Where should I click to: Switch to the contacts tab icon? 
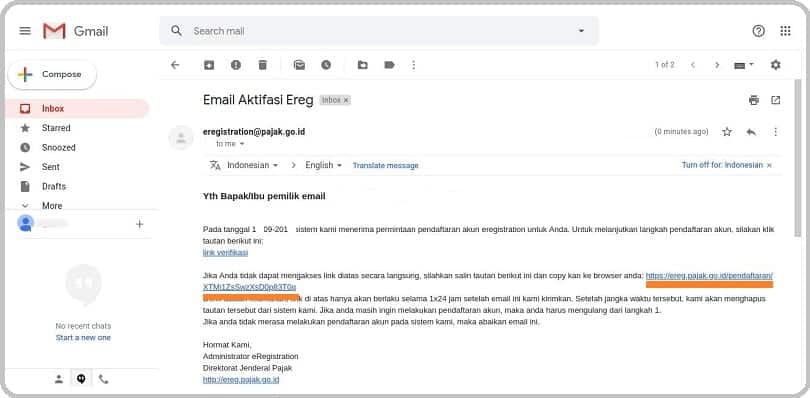coord(59,379)
